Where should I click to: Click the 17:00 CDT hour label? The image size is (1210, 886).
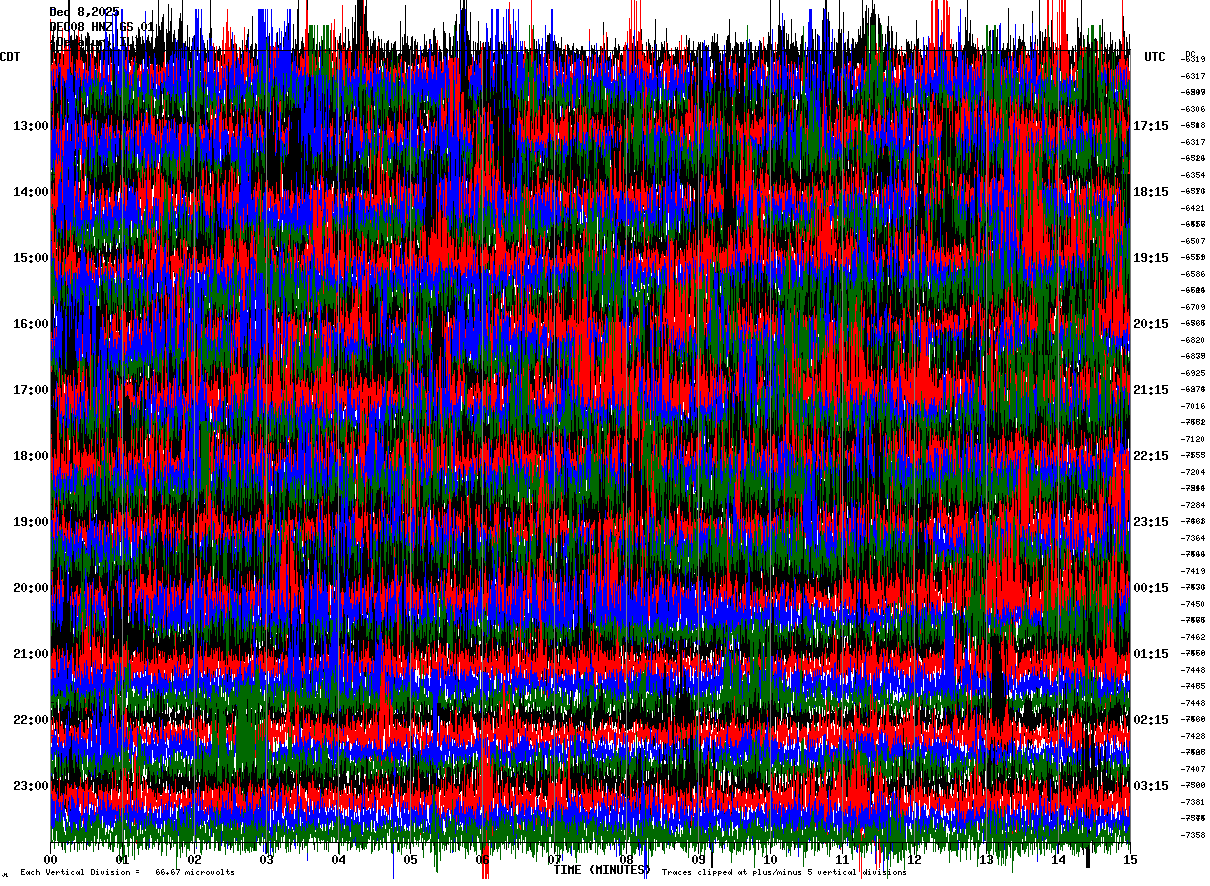click(x=31, y=390)
